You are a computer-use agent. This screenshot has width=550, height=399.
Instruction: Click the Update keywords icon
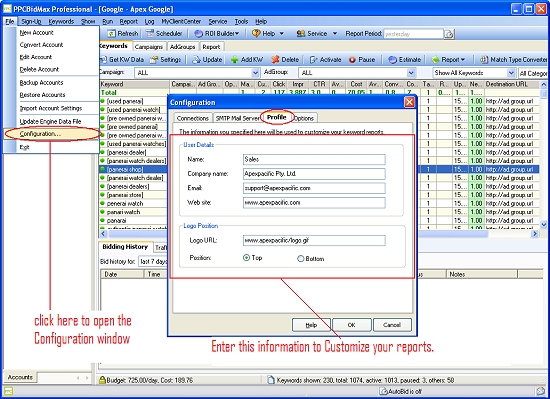click(x=196, y=60)
